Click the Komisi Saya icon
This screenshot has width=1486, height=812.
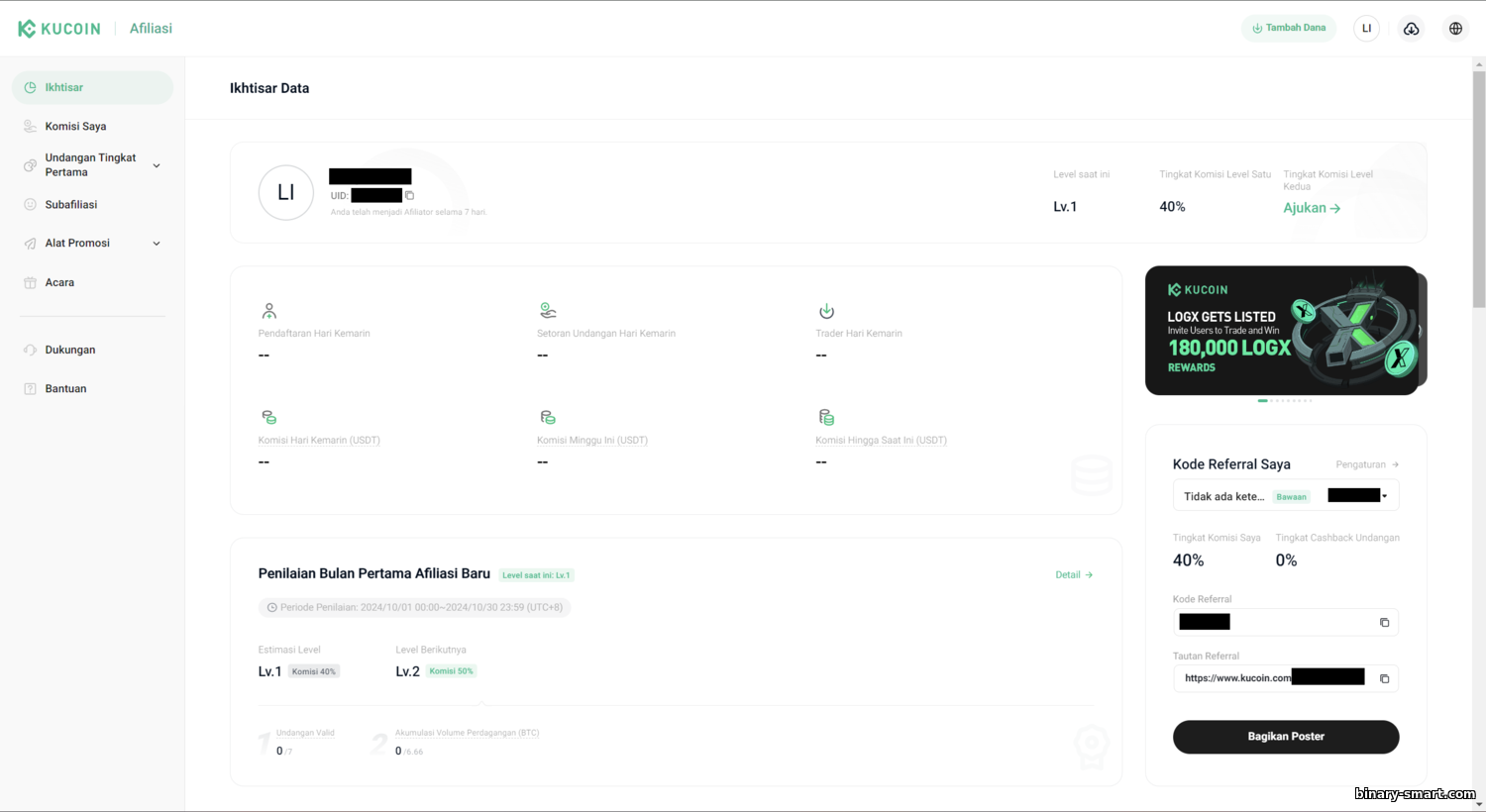click(x=30, y=127)
